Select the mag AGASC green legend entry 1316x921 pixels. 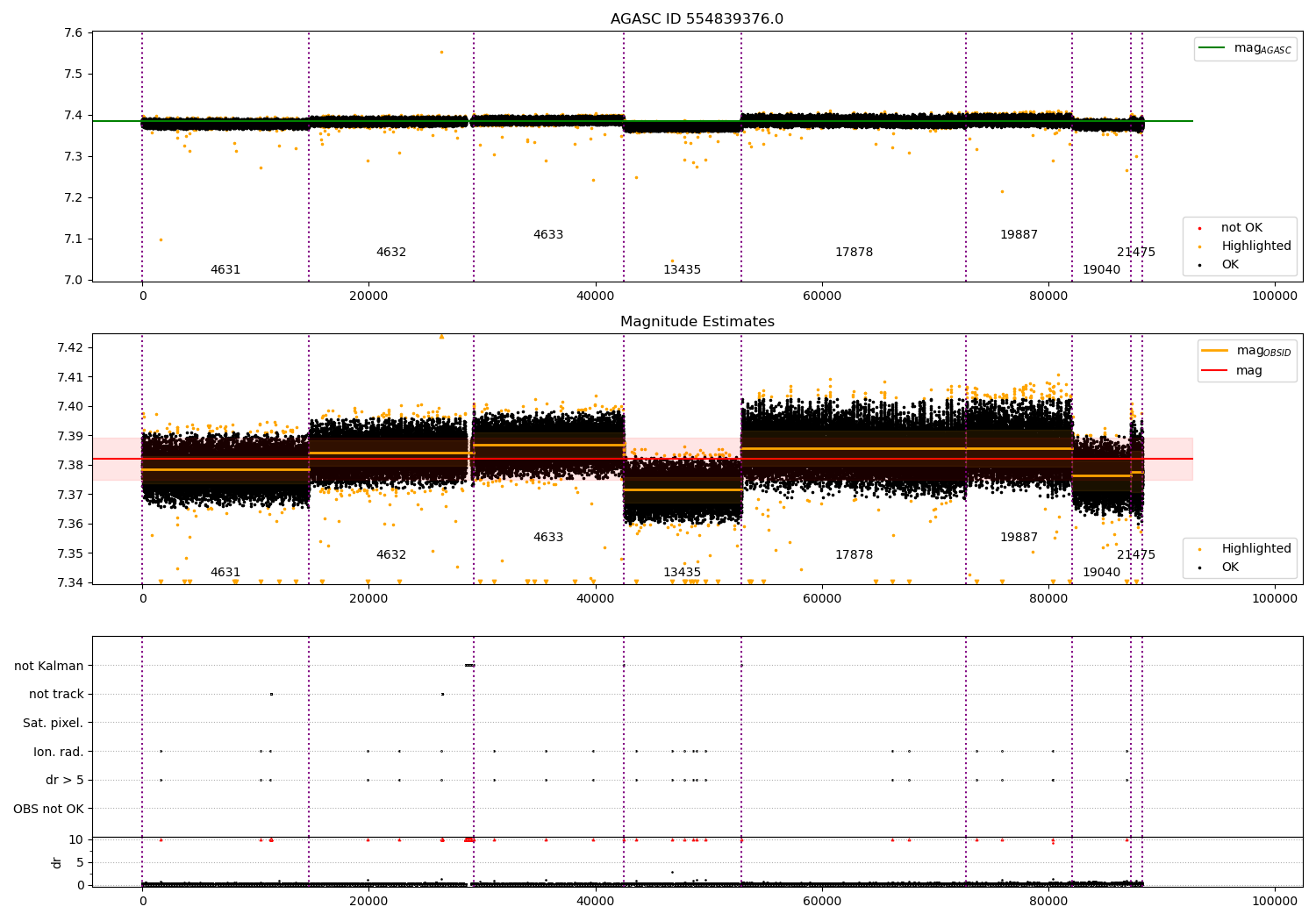(x=1245, y=48)
